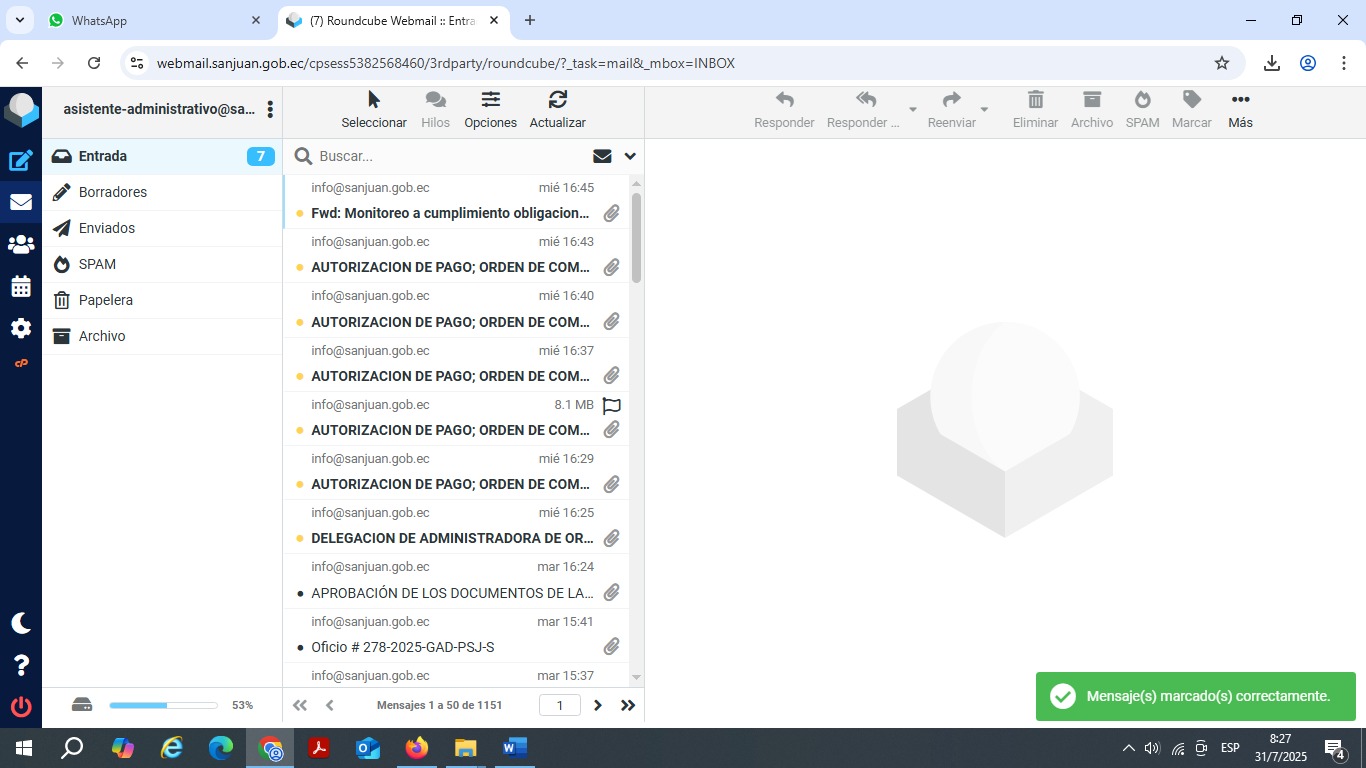Click the compose new message icon
The height and width of the screenshot is (768, 1366).
pos(21,160)
